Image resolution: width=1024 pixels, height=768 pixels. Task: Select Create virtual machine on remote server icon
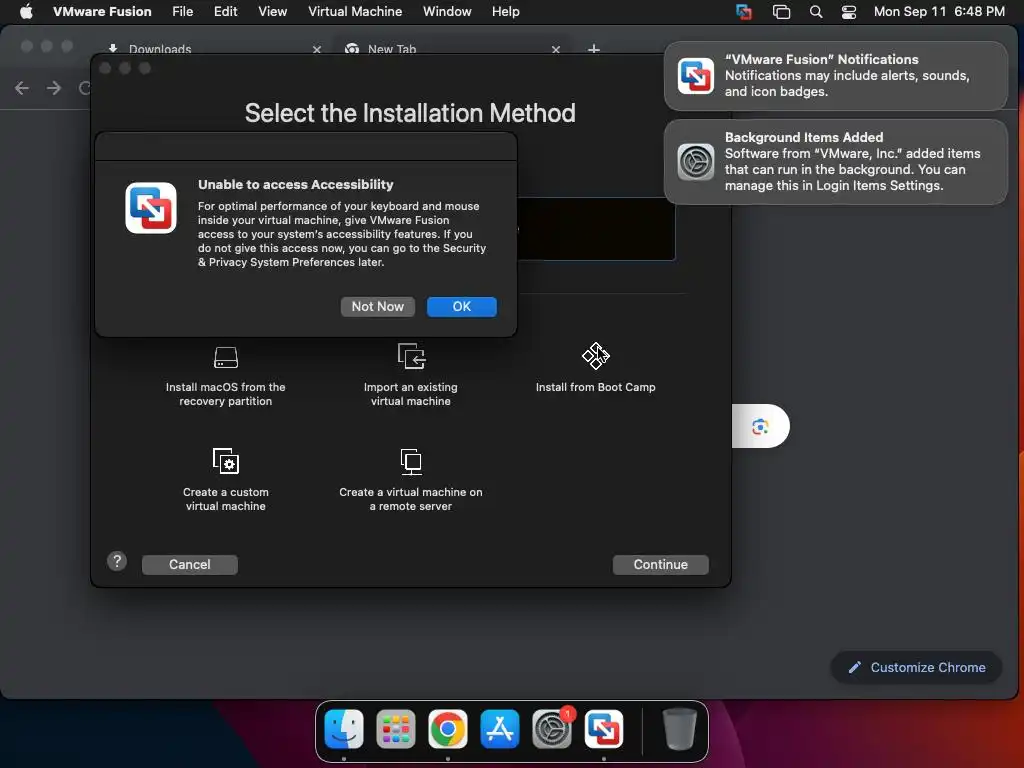coord(411,461)
